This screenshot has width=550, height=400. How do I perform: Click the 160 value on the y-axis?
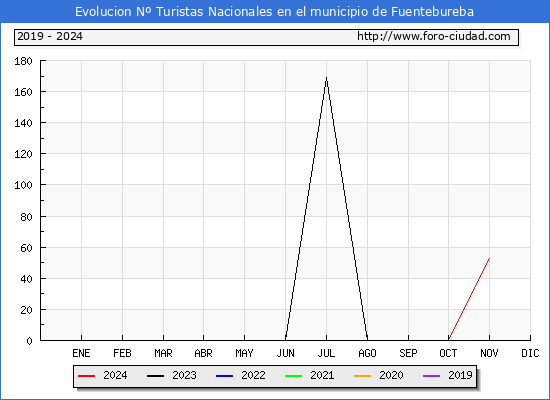[23, 92]
